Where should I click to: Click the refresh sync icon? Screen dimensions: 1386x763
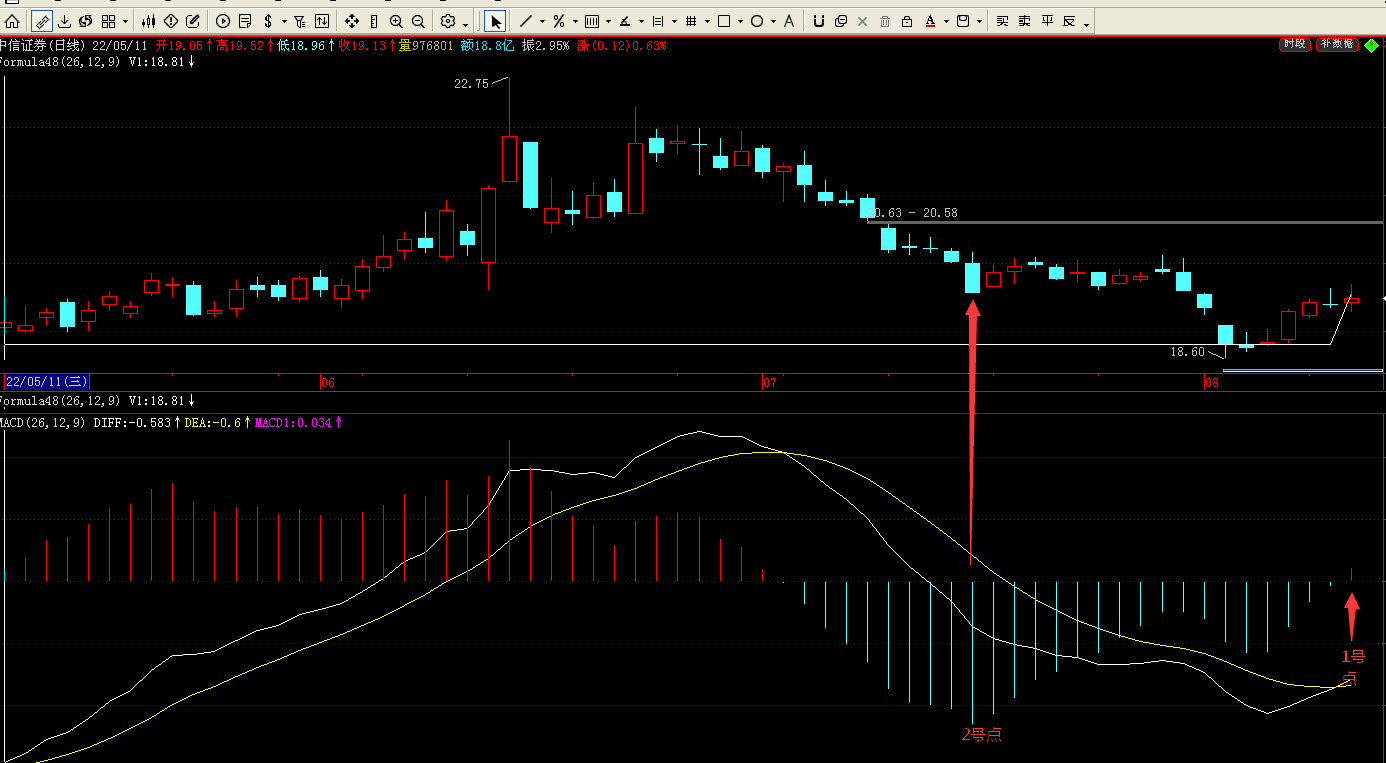tap(85, 21)
